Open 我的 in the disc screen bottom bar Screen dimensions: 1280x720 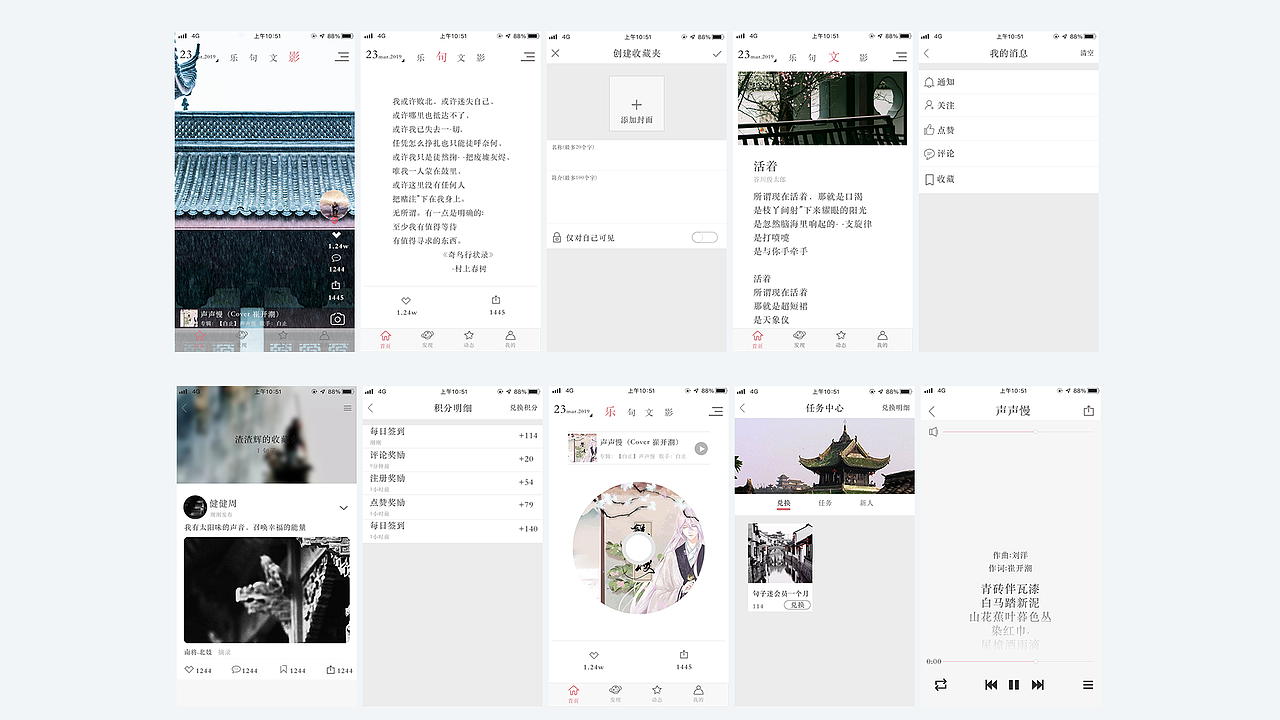point(698,693)
